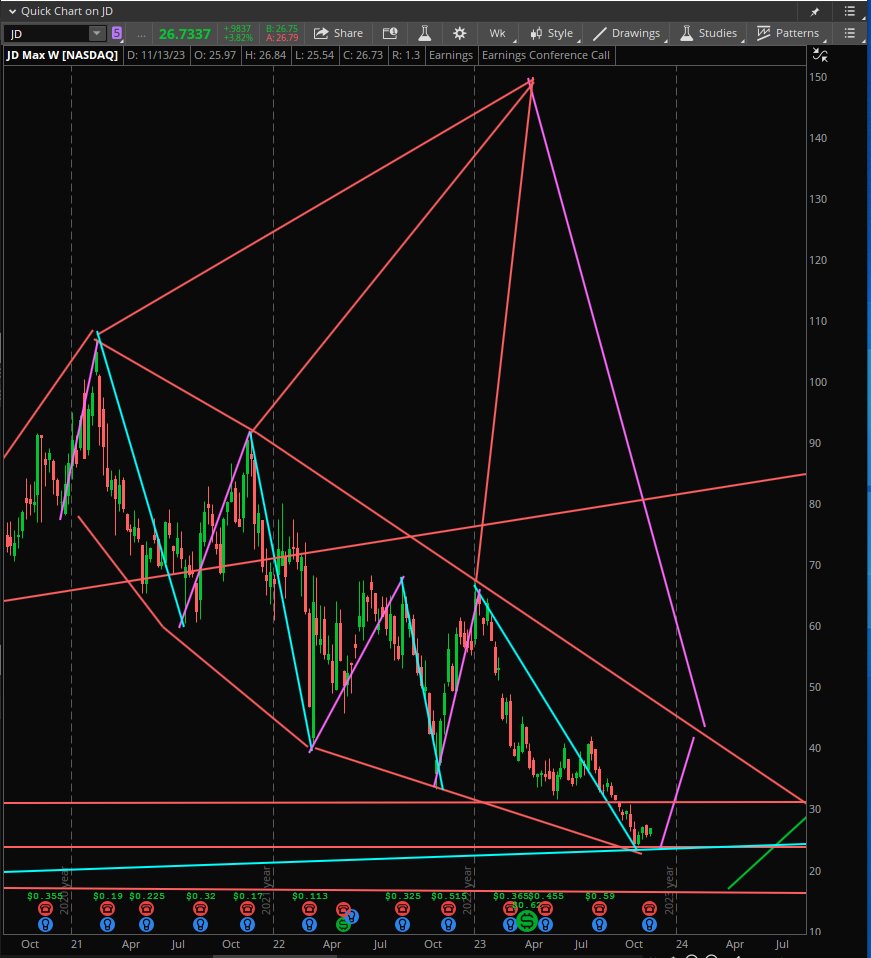Click the R: 1.3 range value
Viewport: 871px width, 958px height.
[x=406, y=55]
